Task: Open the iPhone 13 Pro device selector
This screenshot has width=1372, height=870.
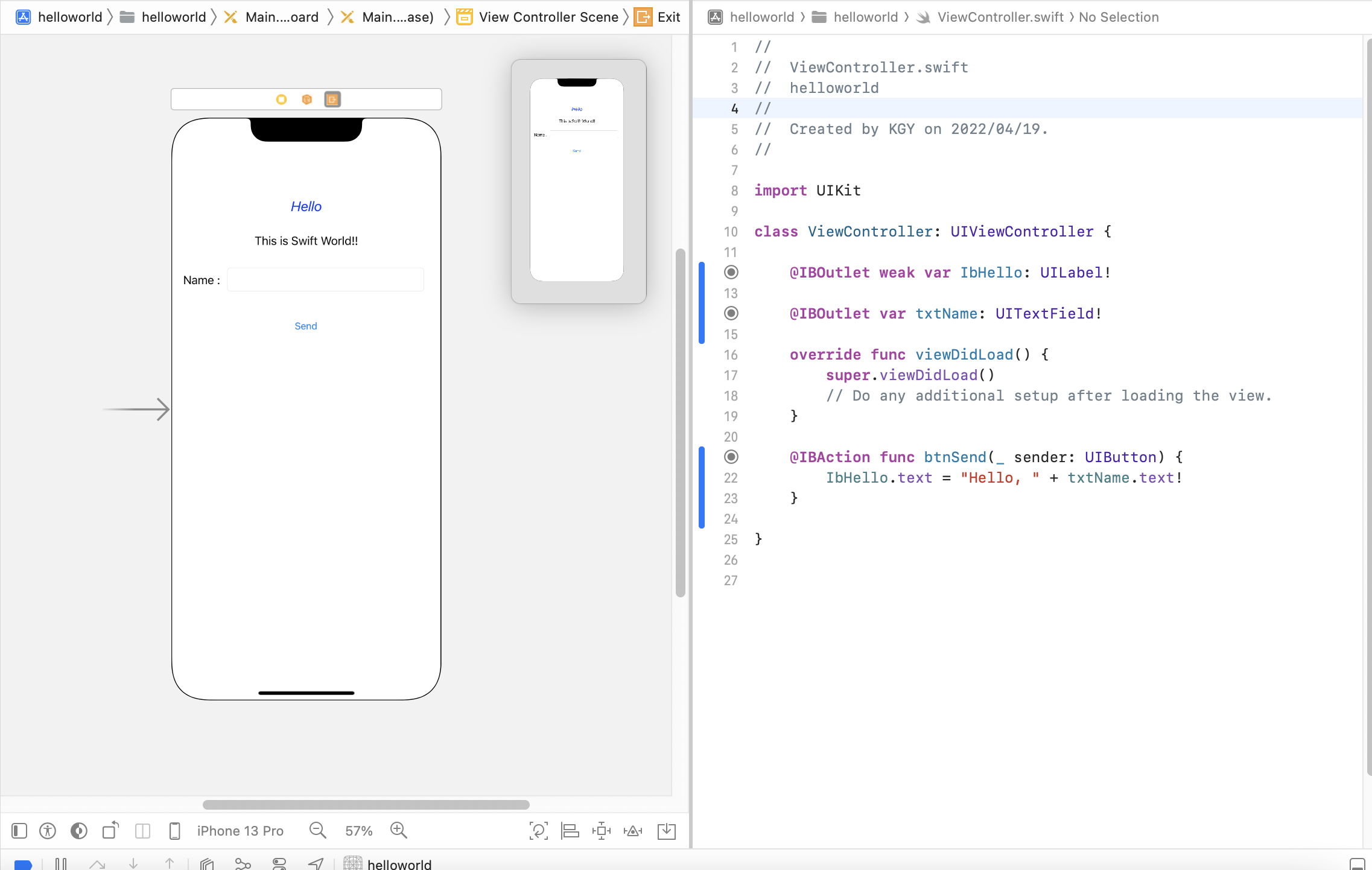Action: [x=240, y=831]
